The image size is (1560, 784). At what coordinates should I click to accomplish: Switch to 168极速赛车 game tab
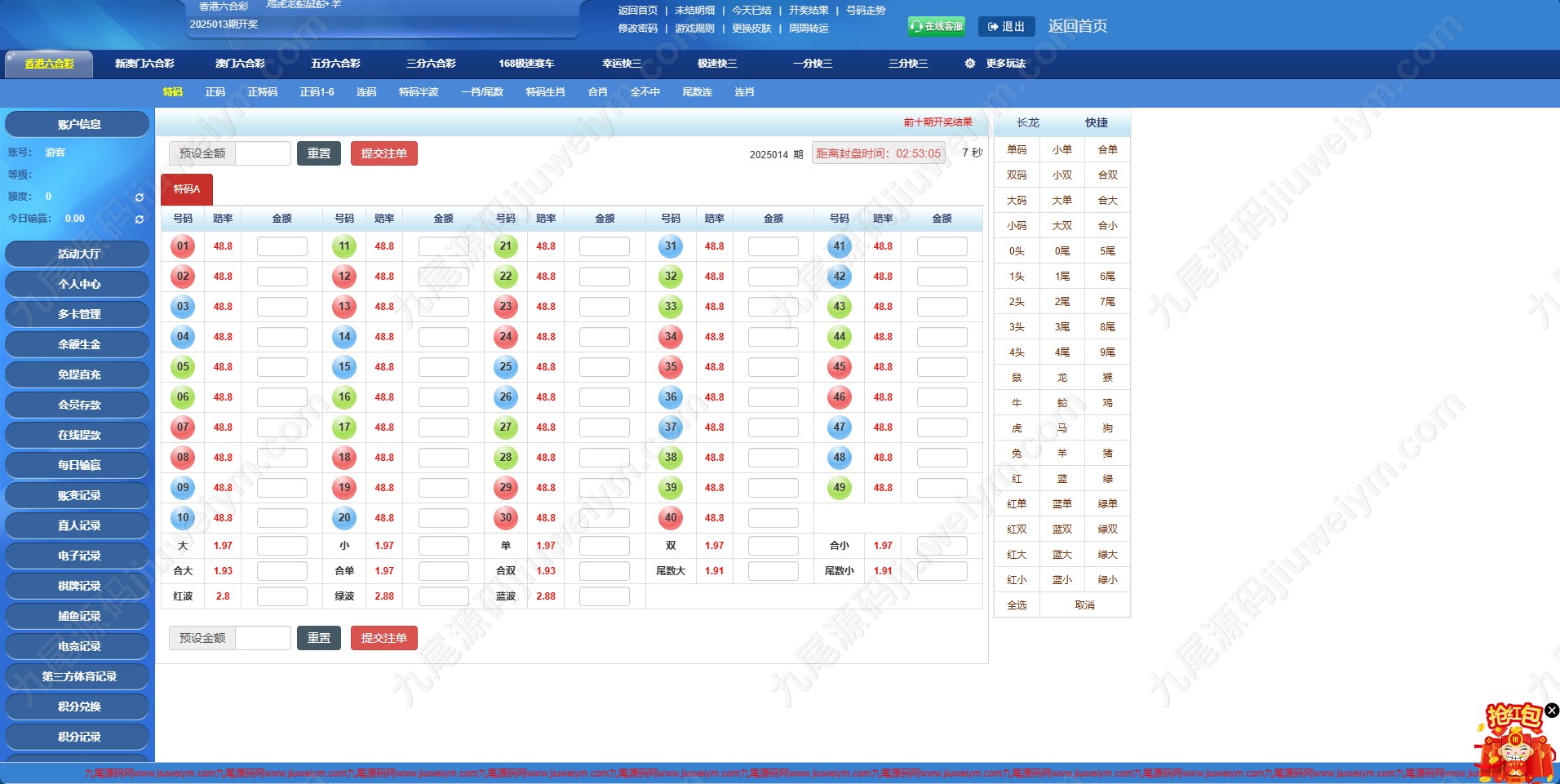click(526, 64)
